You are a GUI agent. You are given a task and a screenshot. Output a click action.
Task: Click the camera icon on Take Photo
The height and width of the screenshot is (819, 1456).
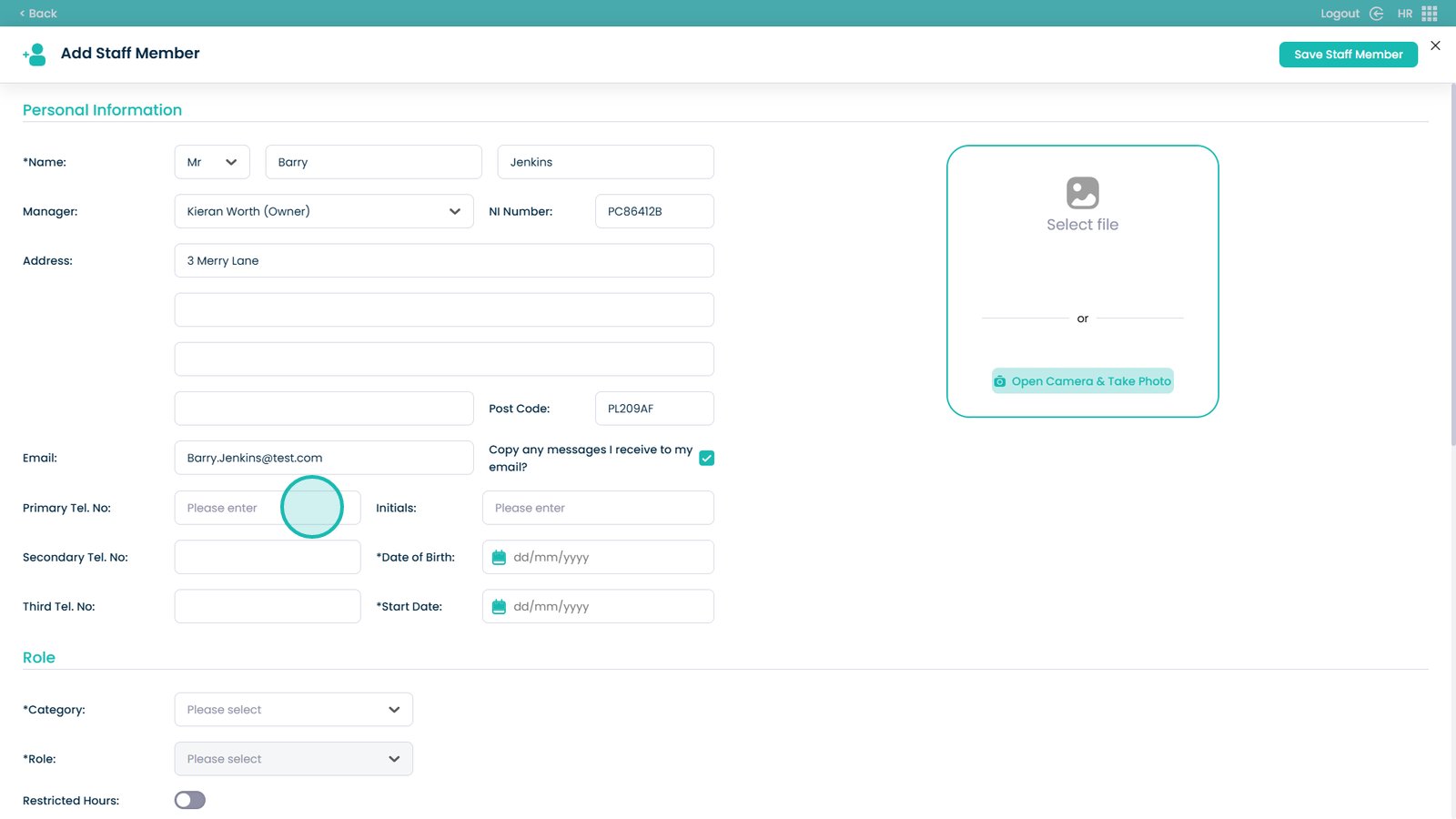(1000, 381)
